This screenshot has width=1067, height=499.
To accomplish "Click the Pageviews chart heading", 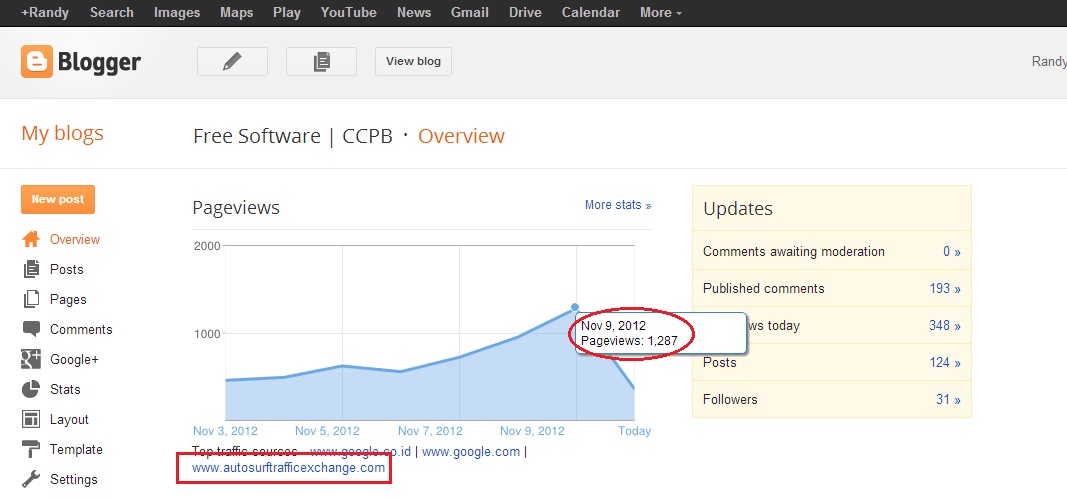I will coord(236,208).
